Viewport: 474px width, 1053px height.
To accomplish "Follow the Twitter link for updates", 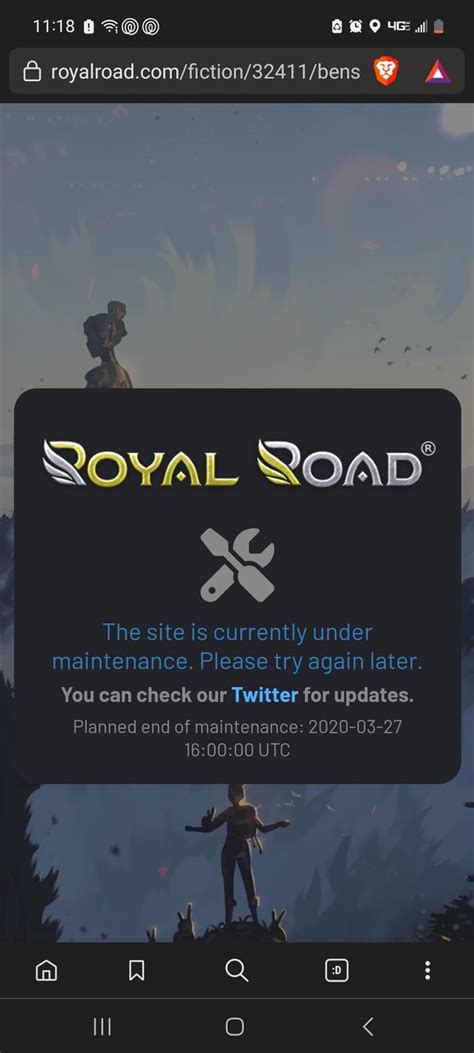I will [265, 694].
